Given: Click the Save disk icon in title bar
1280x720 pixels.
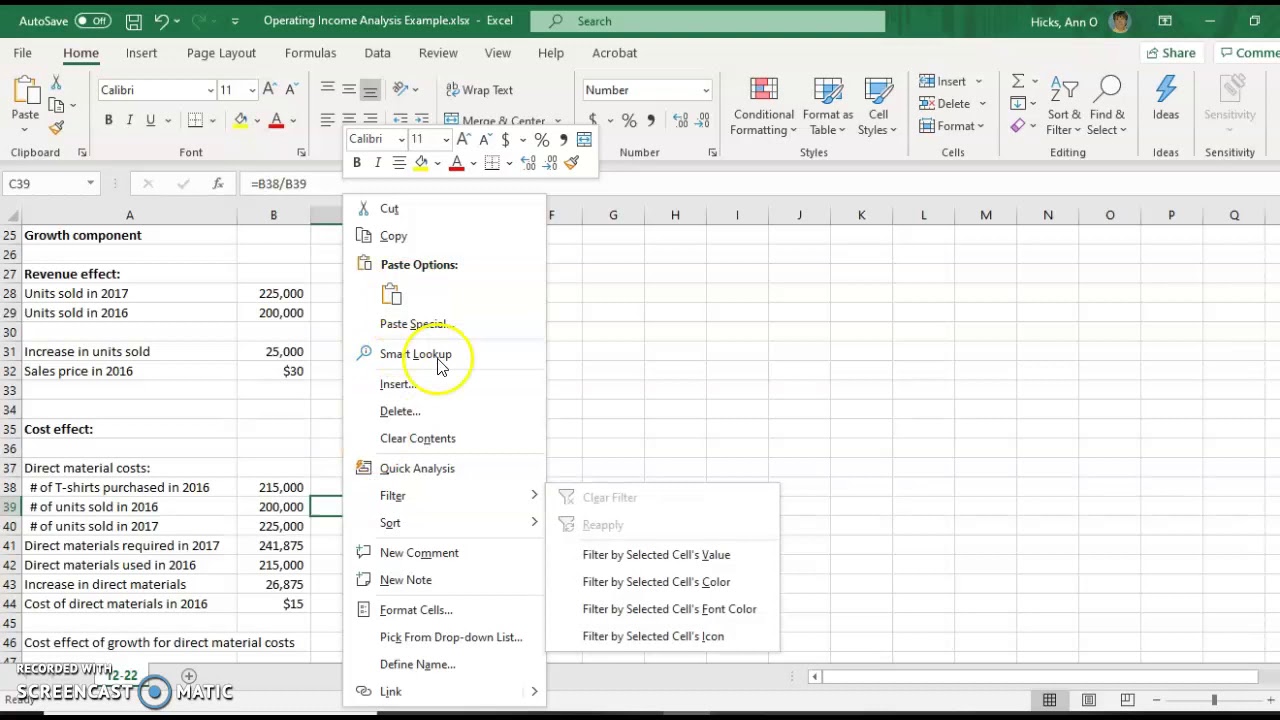Looking at the screenshot, I should [134, 21].
